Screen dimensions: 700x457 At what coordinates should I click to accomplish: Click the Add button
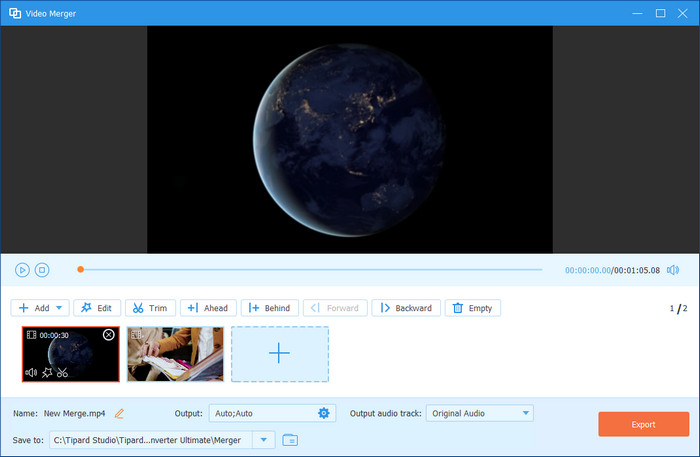[x=34, y=308]
